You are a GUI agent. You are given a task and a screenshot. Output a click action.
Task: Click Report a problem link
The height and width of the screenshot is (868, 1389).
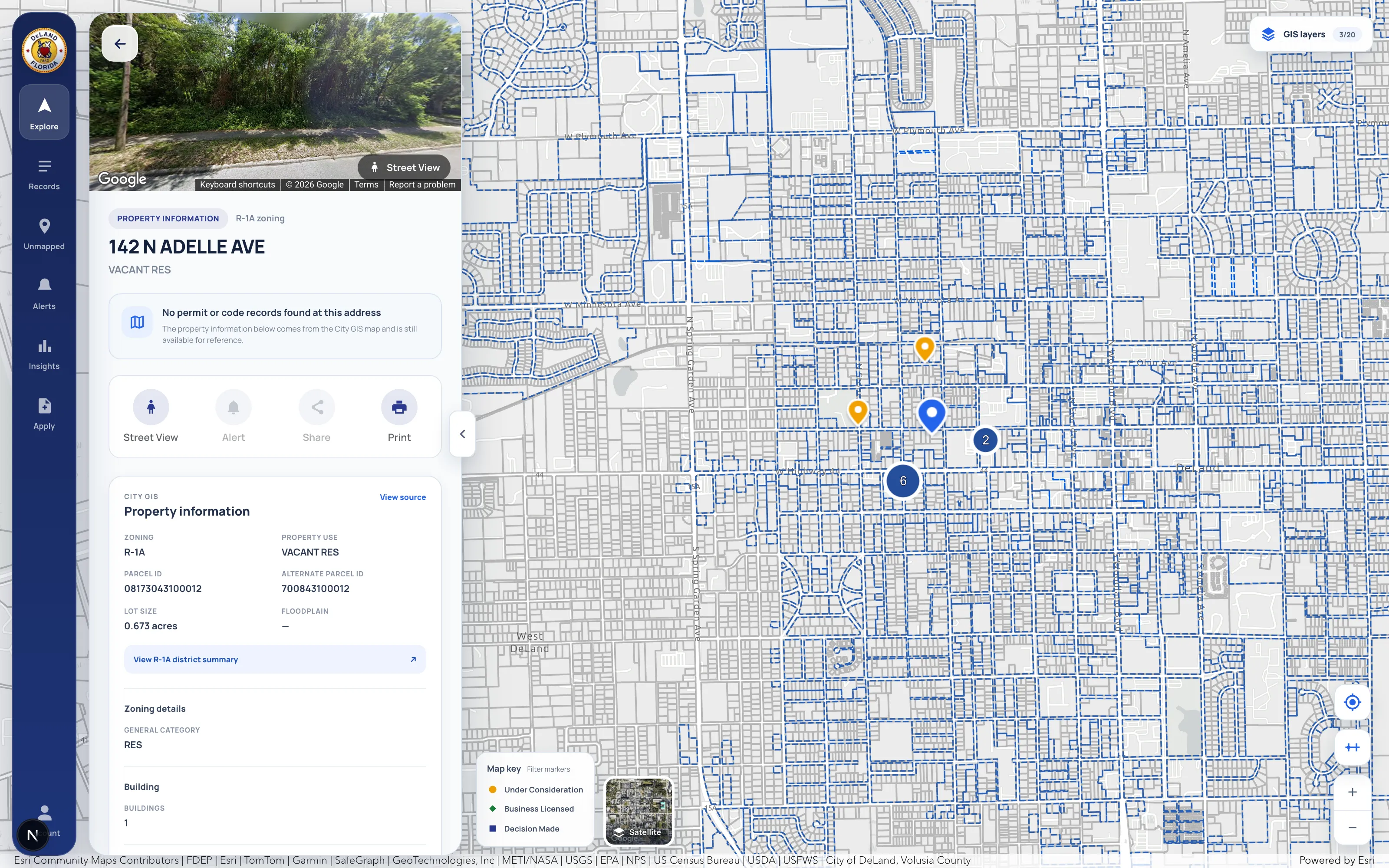[x=422, y=185]
